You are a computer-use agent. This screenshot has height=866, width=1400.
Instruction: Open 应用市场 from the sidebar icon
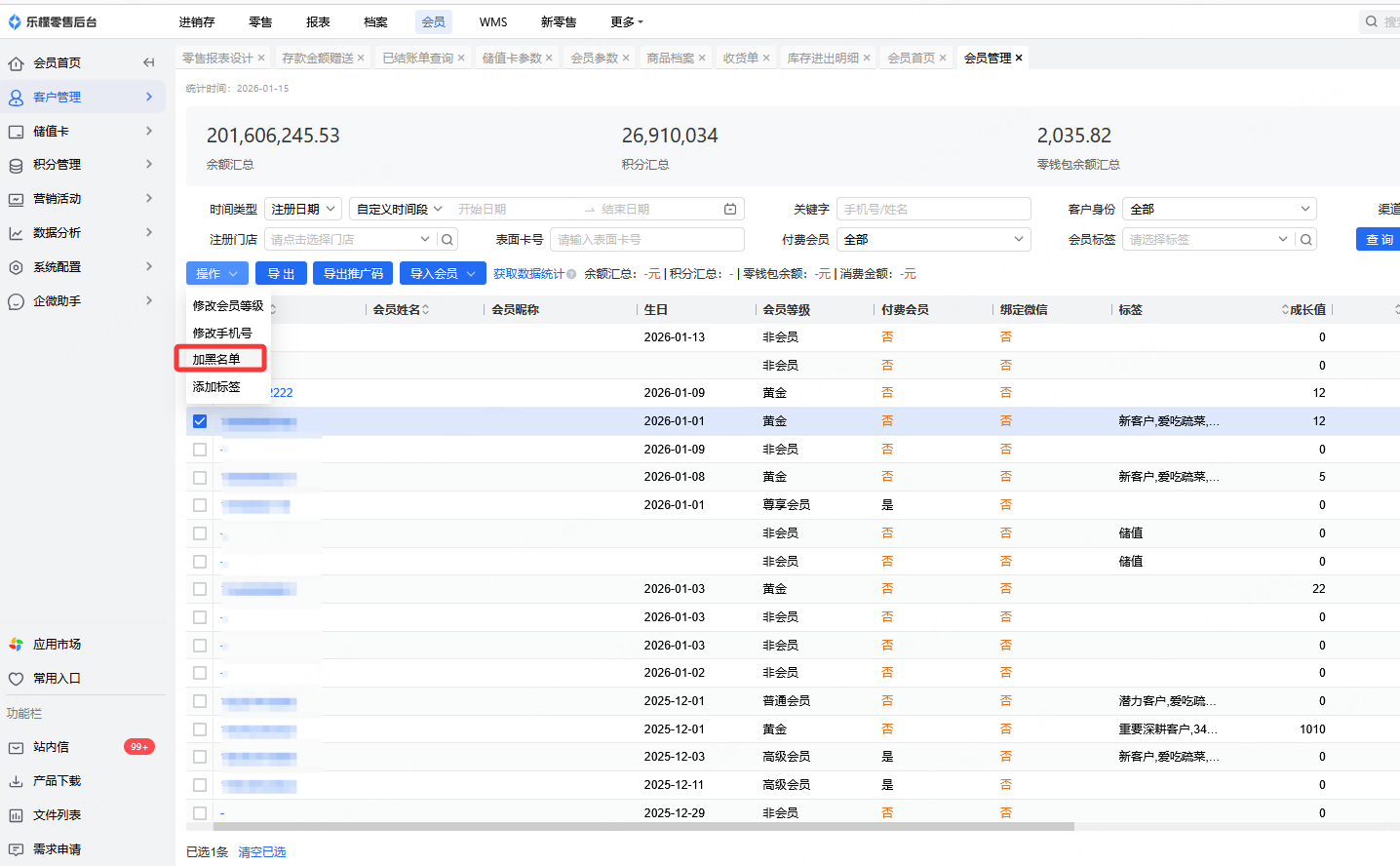pos(16,645)
